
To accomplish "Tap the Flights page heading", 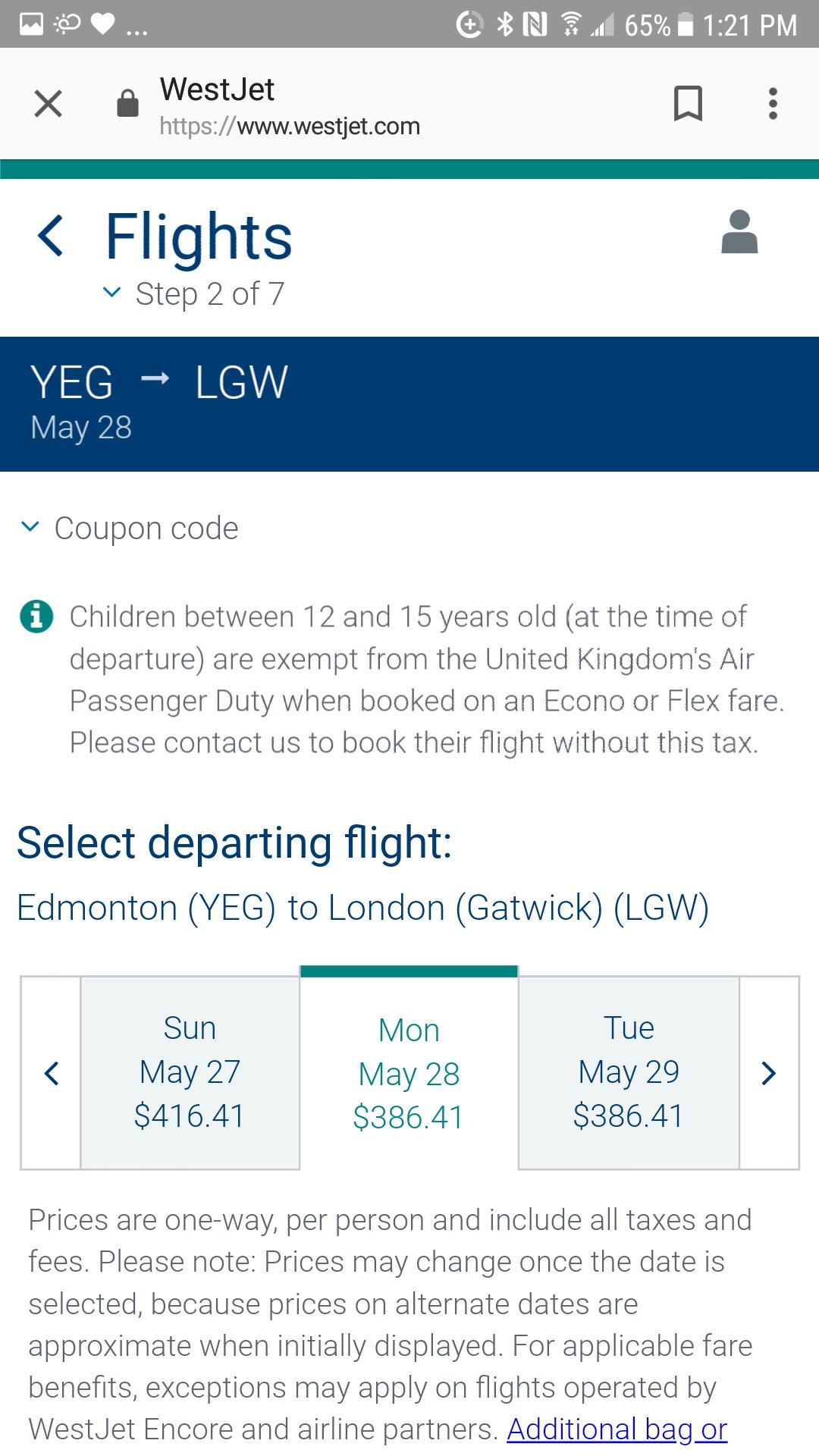I will pyautogui.click(x=199, y=237).
